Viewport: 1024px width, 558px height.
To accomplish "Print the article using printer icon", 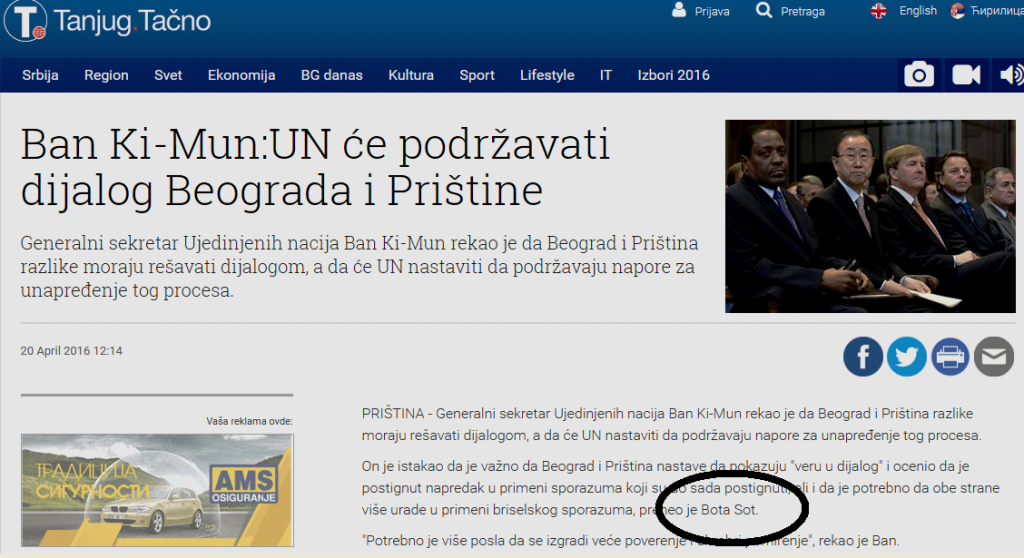I will coord(950,357).
